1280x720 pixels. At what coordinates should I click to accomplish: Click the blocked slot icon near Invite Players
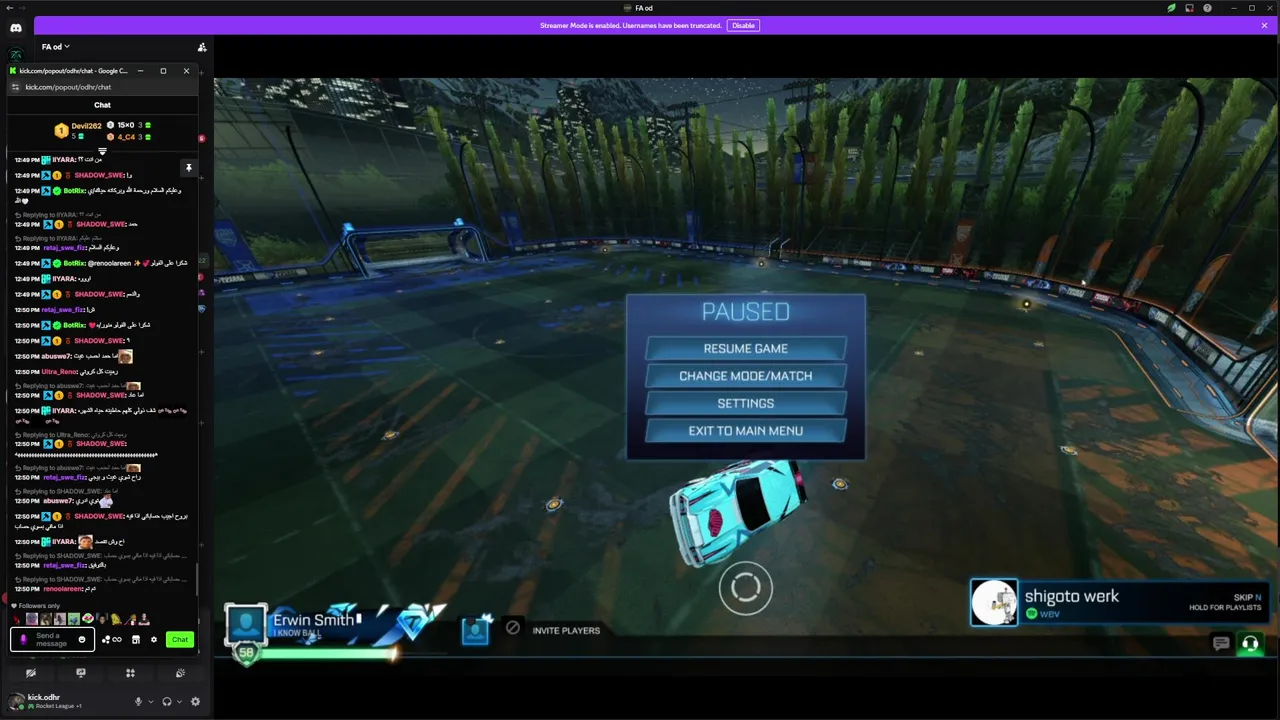[x=513, y=628]
